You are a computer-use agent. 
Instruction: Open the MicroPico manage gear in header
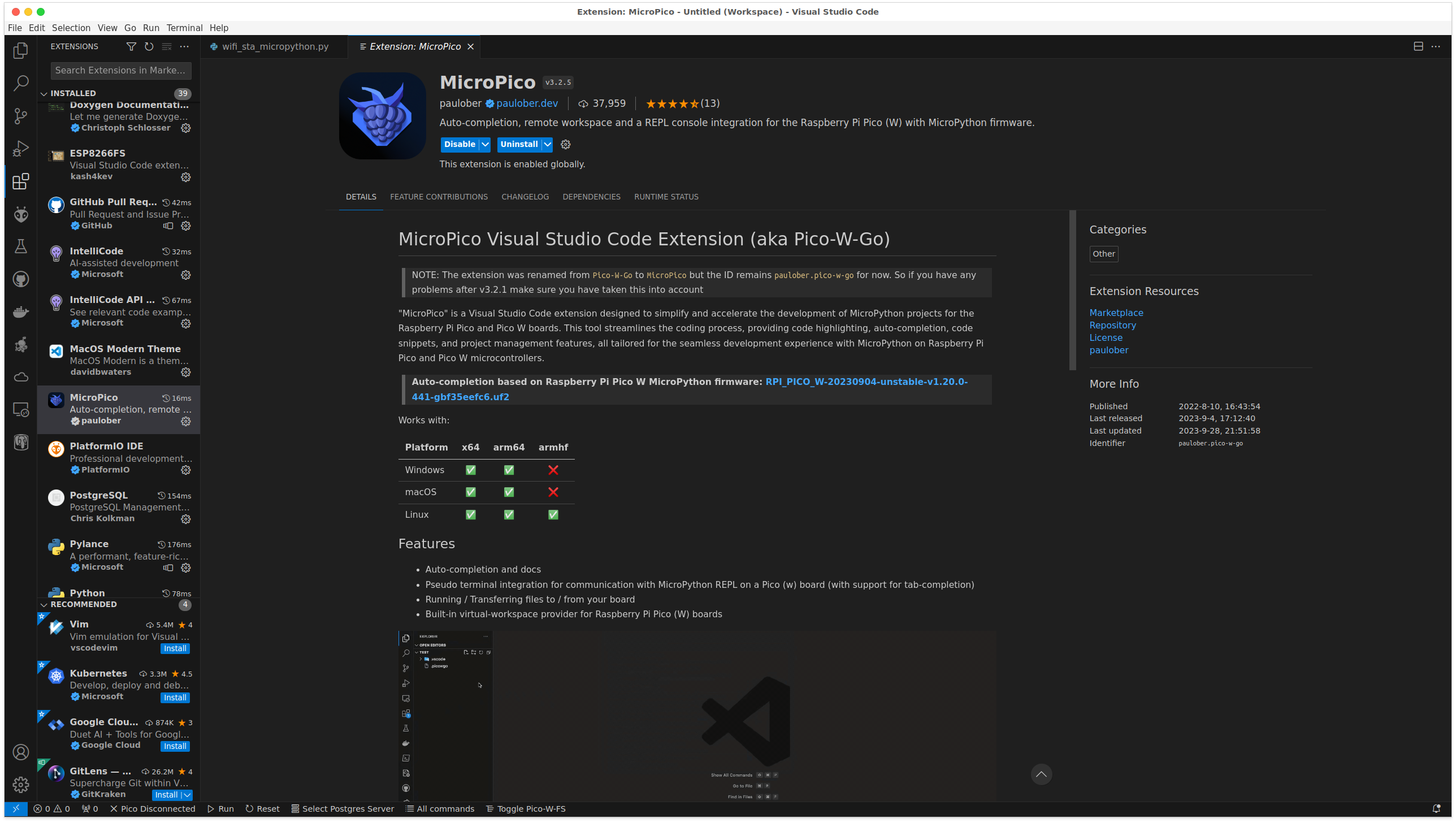click(565, 145)
